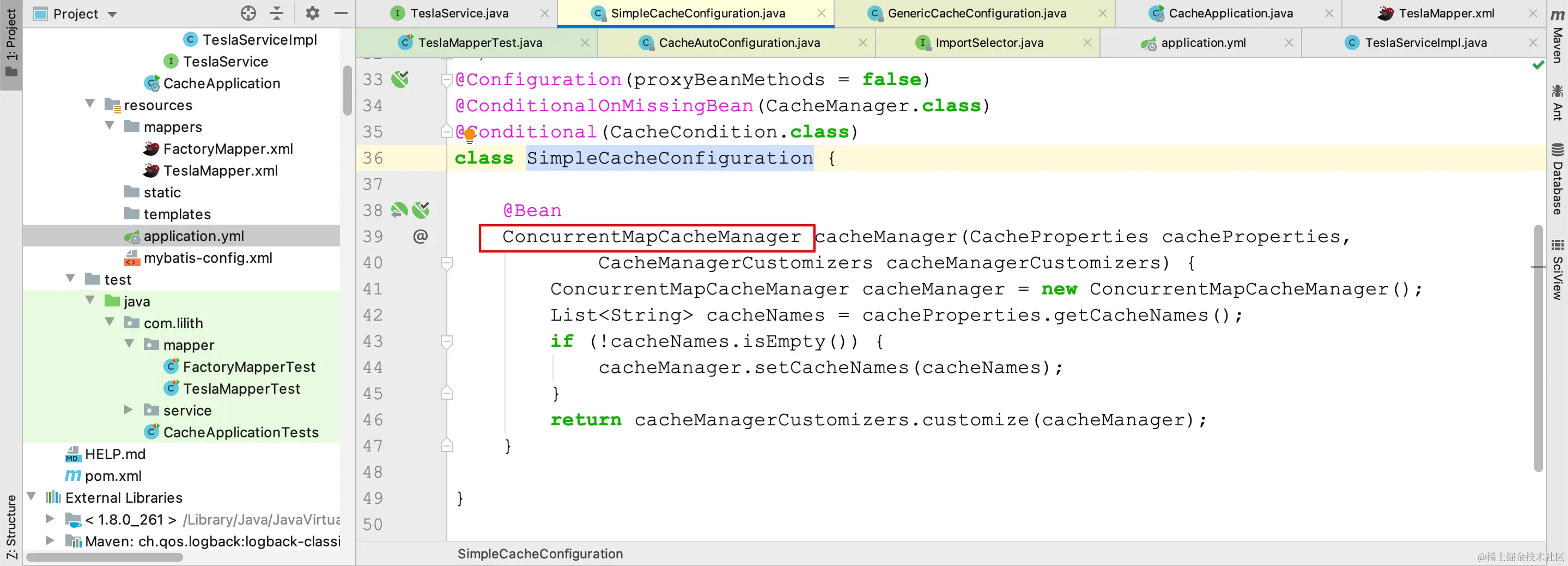The height and width of the screenshot is (566, 1568).
Task: Click the Project panel vertical scrollbar
Action: (347, 90)
